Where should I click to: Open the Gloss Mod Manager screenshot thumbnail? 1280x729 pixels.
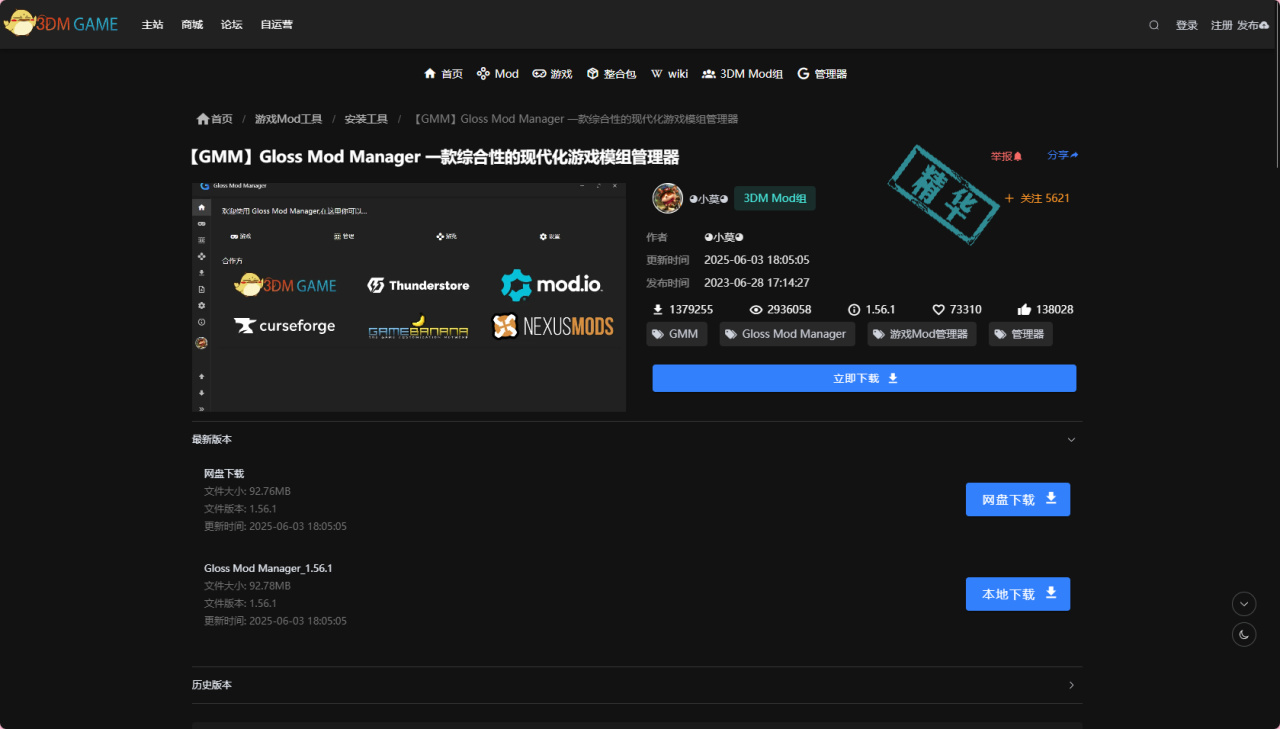click(x=409, y=297)
